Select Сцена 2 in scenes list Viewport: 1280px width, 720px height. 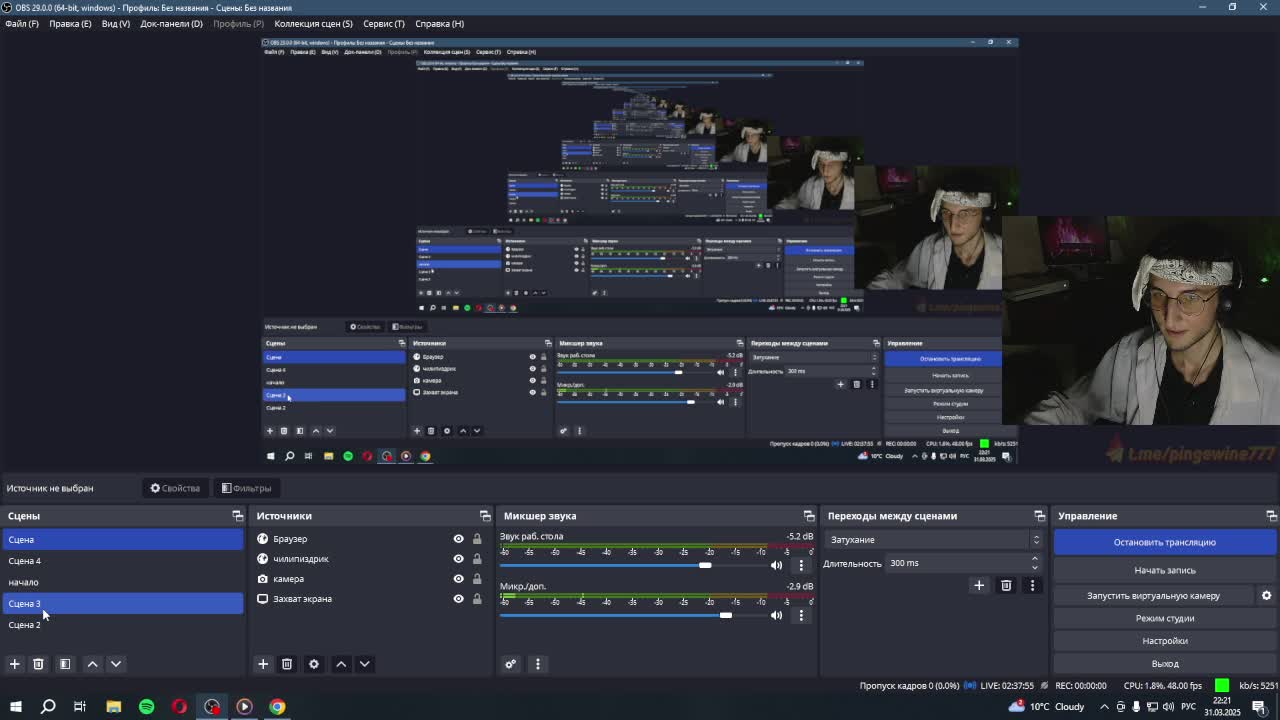pyautogui.click(x=122, y=625)
